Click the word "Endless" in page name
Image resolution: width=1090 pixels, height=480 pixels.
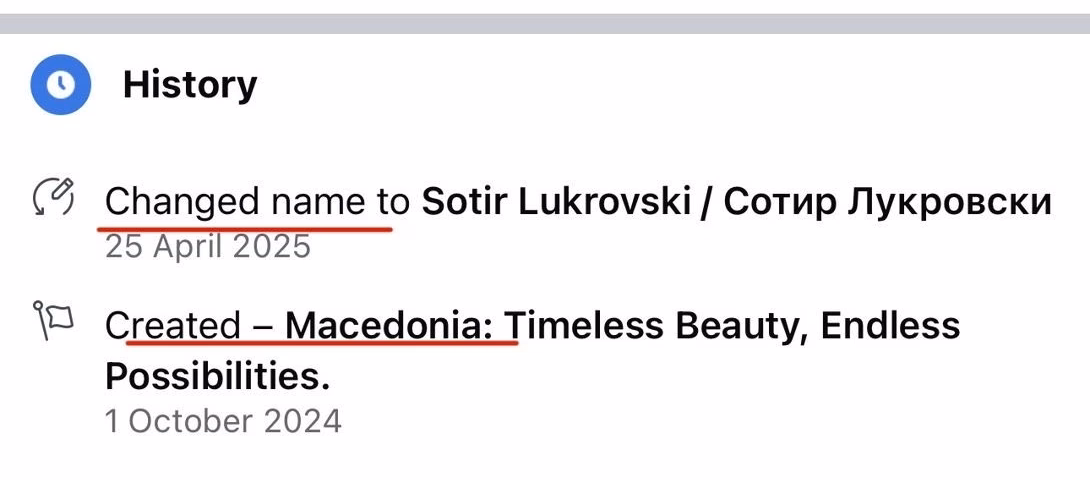point(890,326)
